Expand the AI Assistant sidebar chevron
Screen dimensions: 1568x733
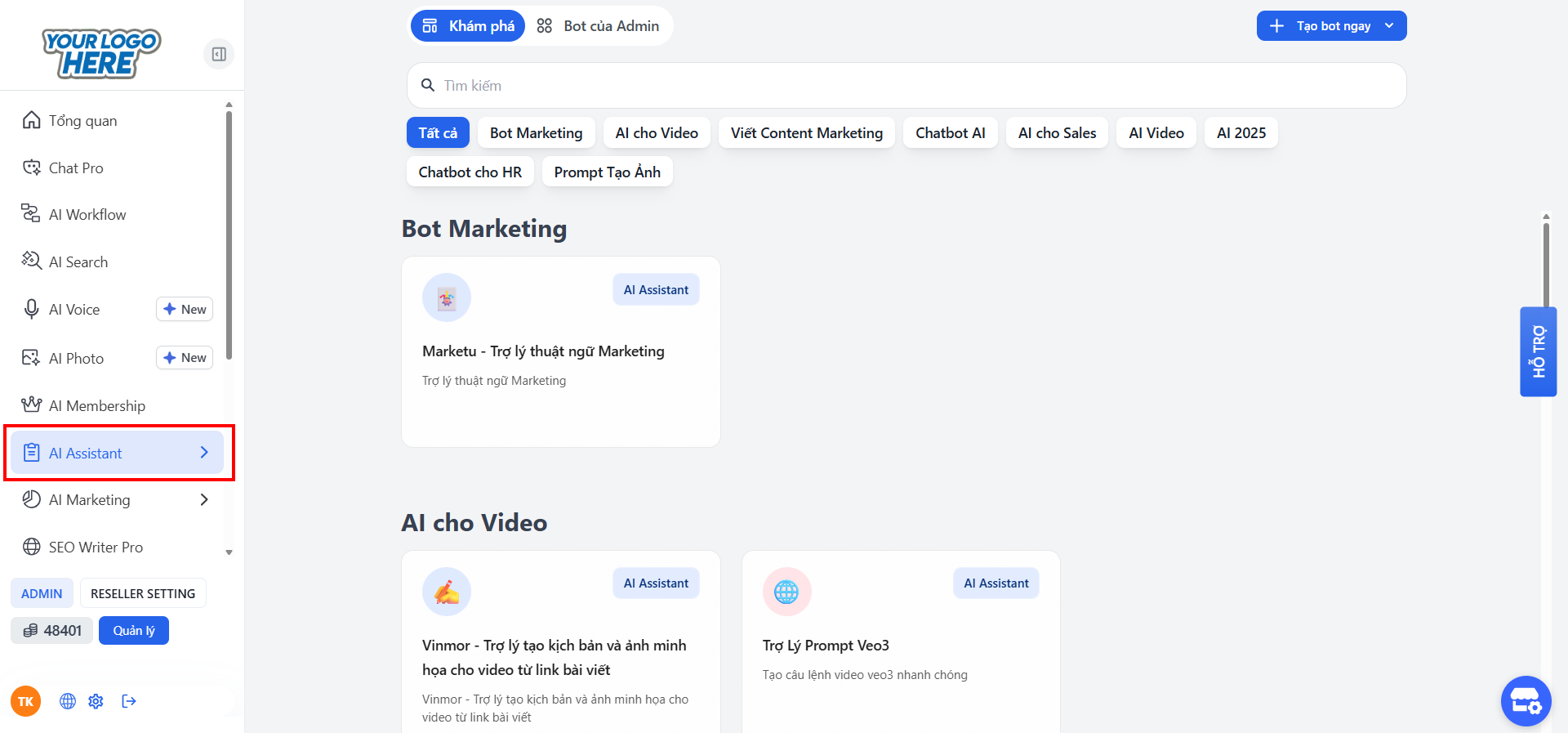coord(204,453)
